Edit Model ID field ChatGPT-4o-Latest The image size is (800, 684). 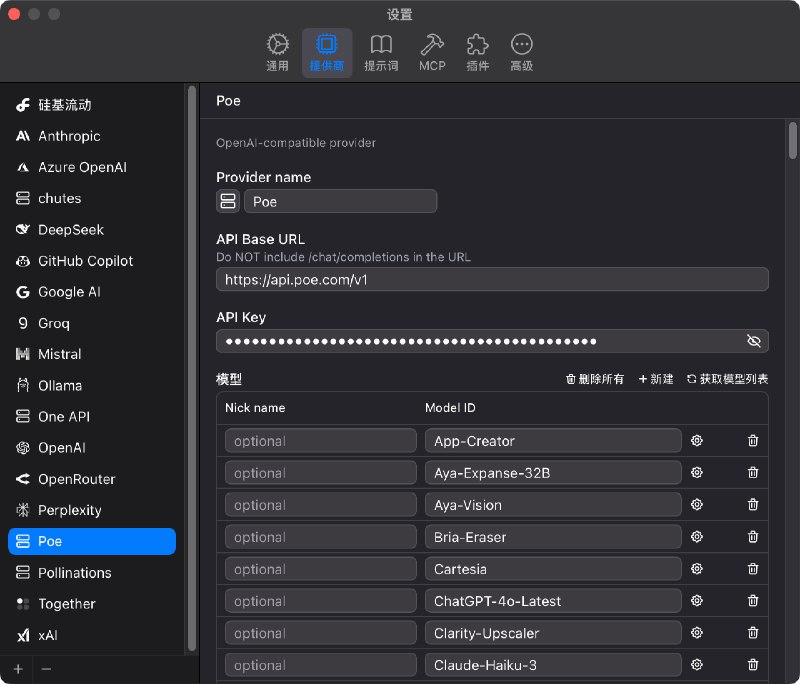coord(553,601)
